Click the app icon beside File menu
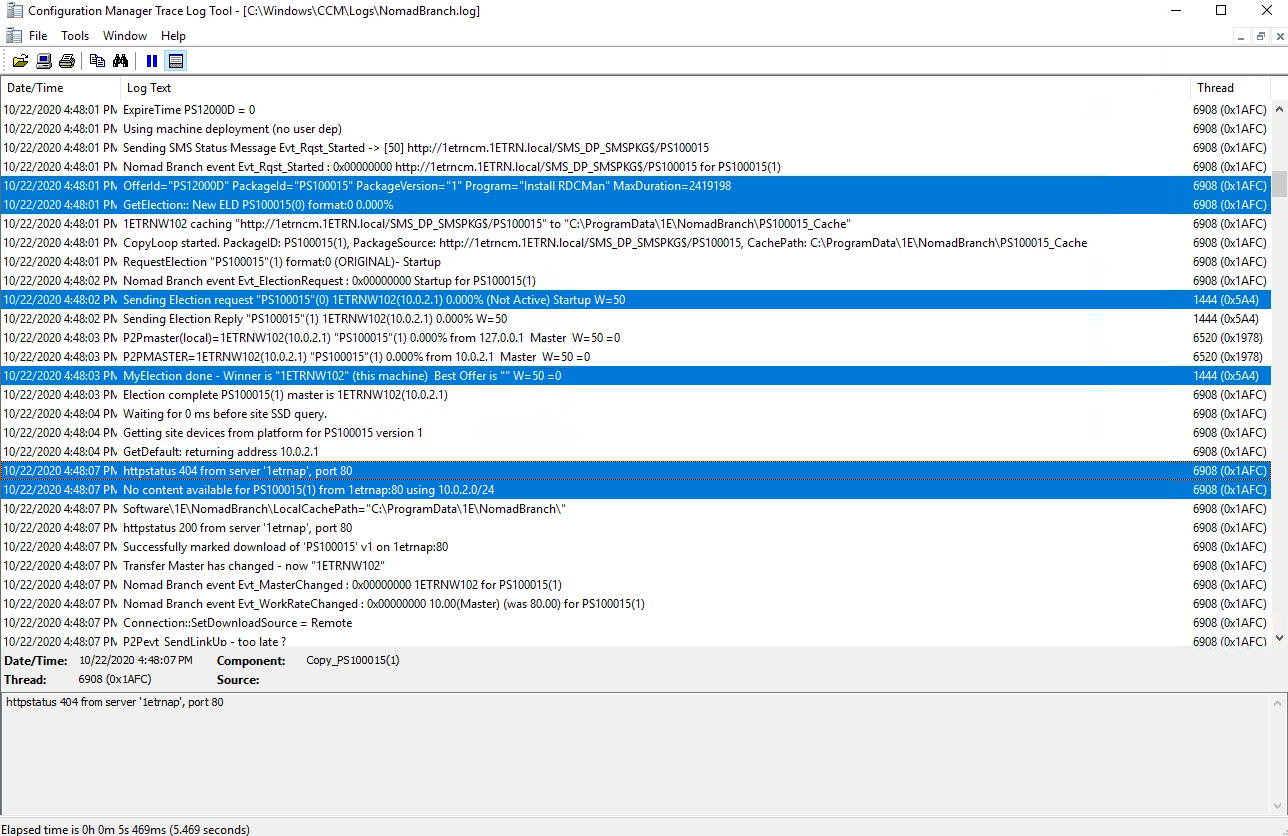This screenshot has width=1288, height=836. click(x=14, y=36)
